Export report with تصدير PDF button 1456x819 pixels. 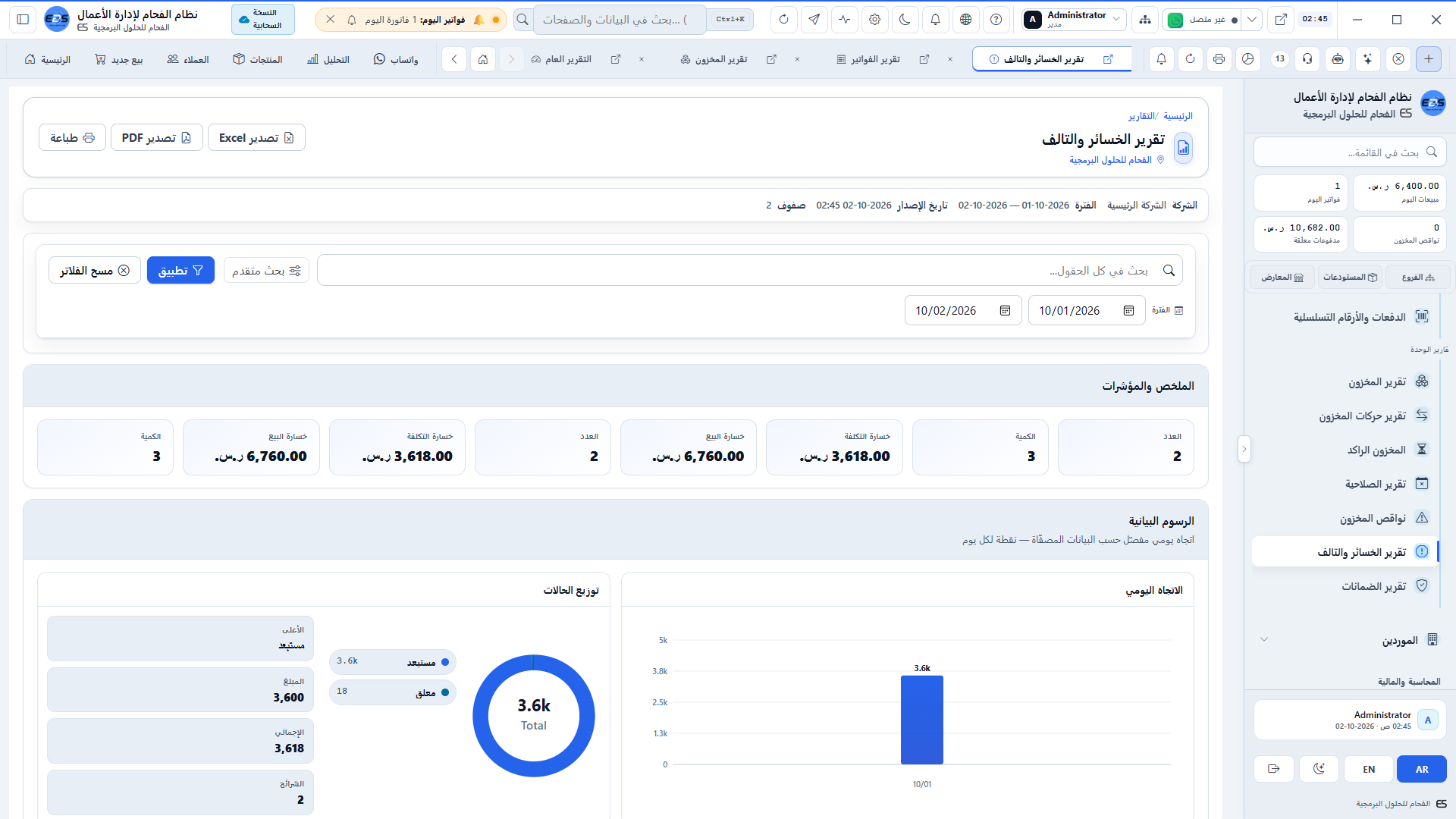pos(156,138)
